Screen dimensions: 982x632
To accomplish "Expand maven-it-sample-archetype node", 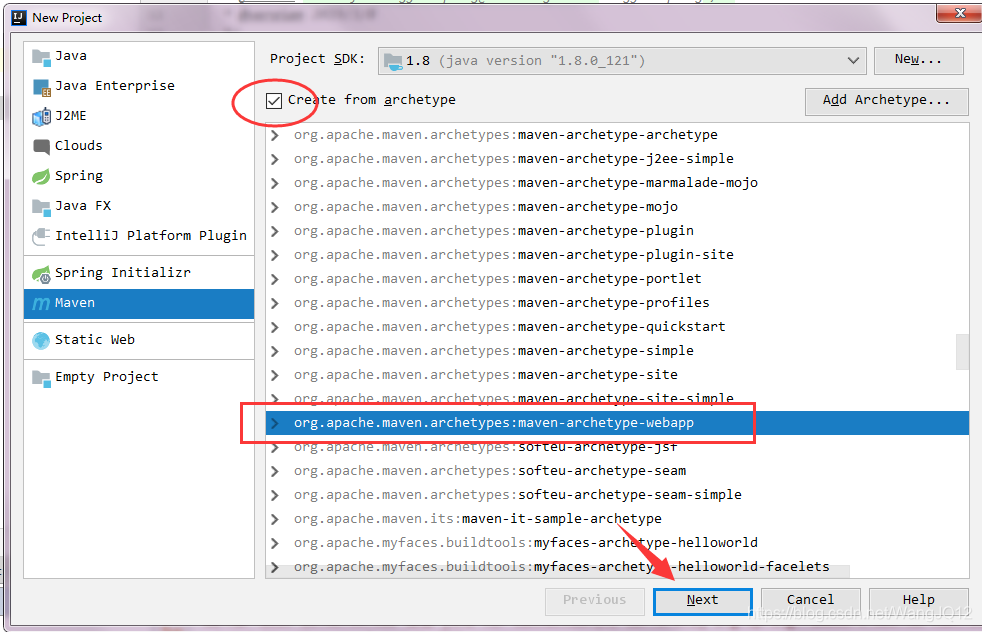I will [x=274, y=519].
